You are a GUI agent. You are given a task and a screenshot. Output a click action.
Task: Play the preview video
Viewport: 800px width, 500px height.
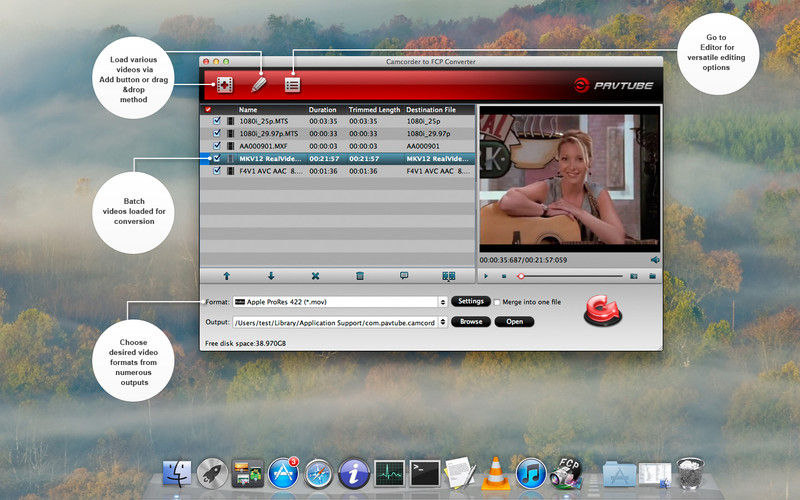486,275
